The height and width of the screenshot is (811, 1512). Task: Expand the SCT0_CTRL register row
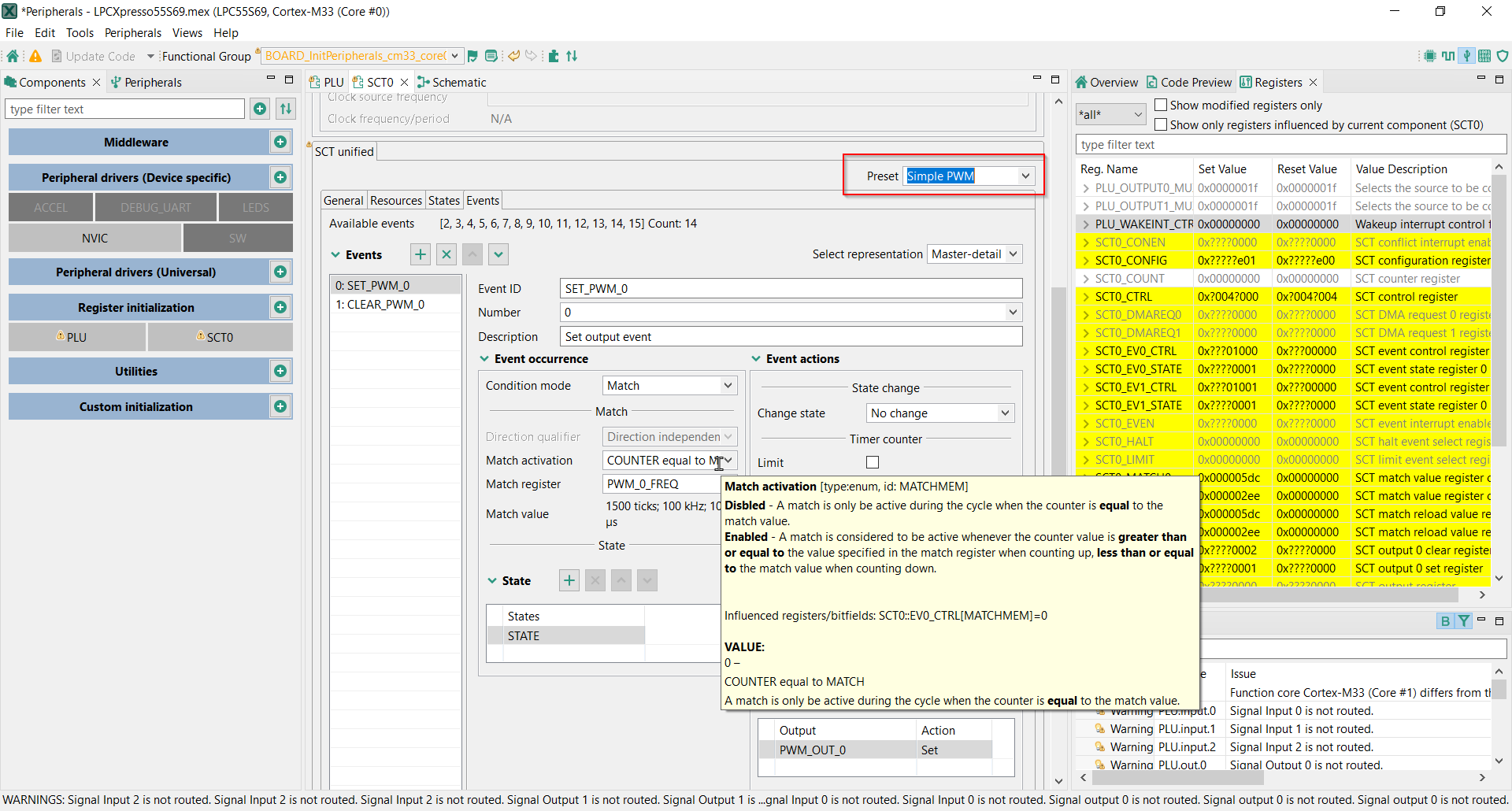click(1086, 297)
